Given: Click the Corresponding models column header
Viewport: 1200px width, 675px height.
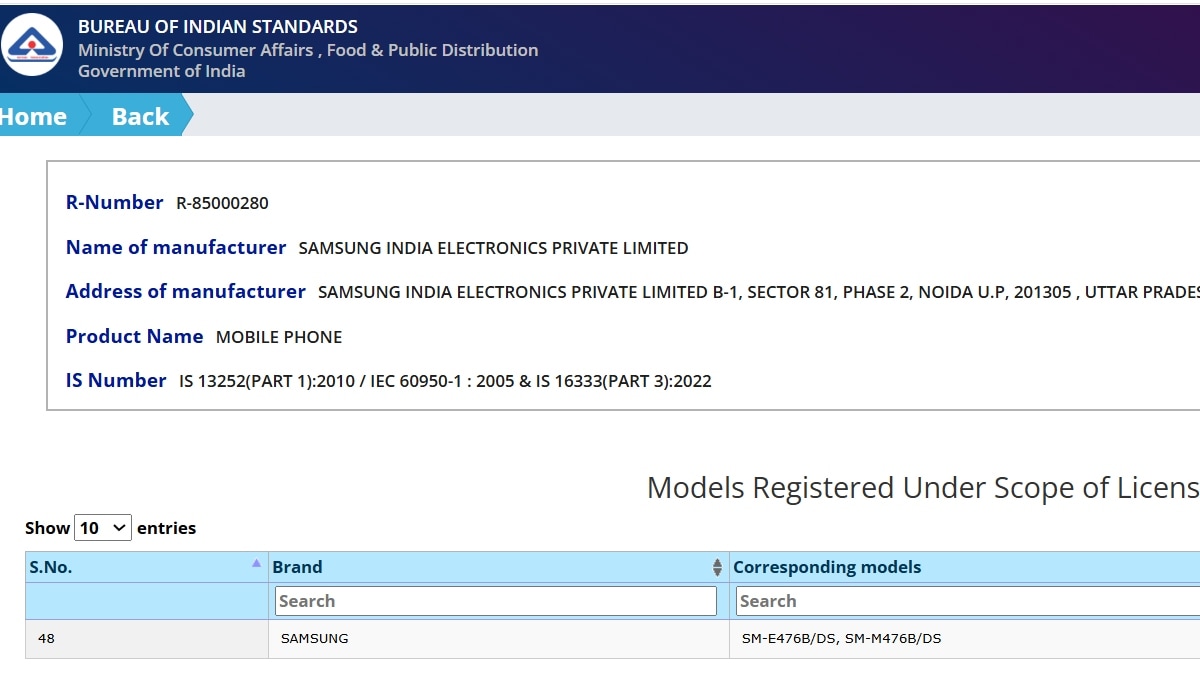Looking at the screenshot, I should tap(965, 567).
